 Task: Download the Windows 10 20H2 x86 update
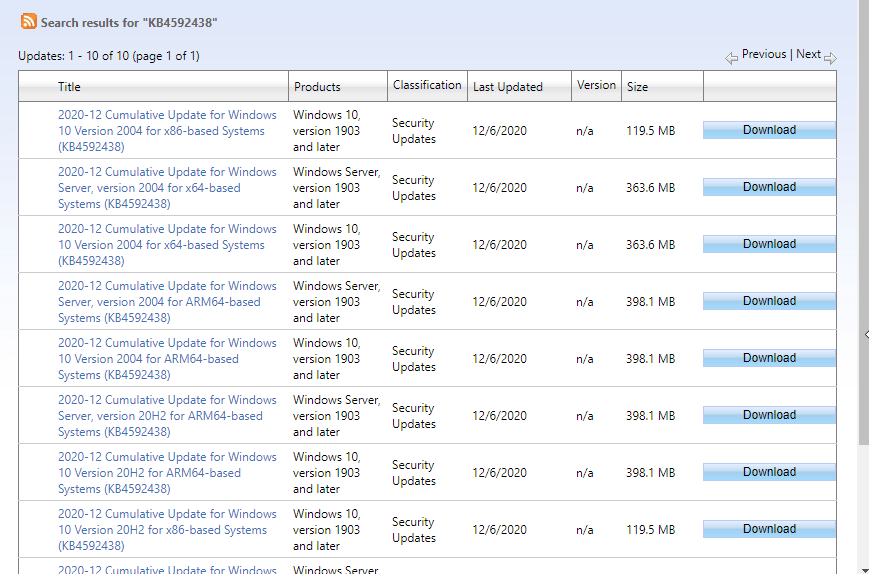(769, 529)
